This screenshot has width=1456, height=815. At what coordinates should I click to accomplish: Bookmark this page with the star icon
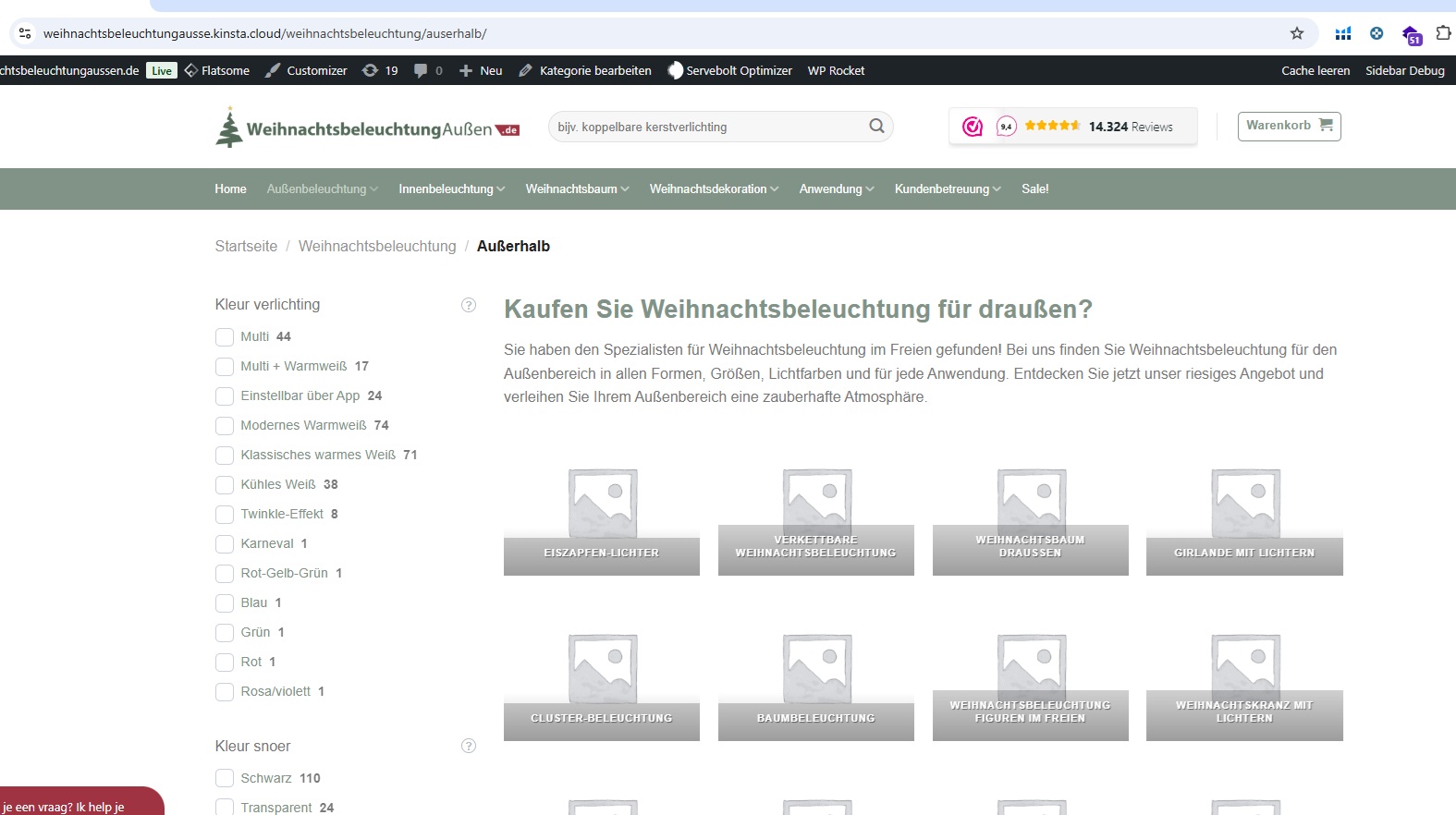pyautogui.click(x=1297, y=33)
